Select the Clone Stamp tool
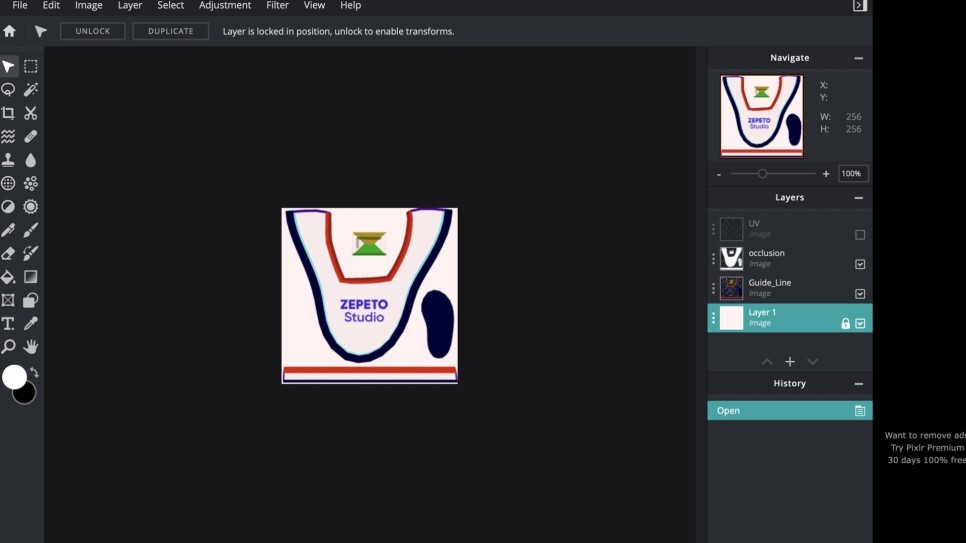 click(8, 160)
